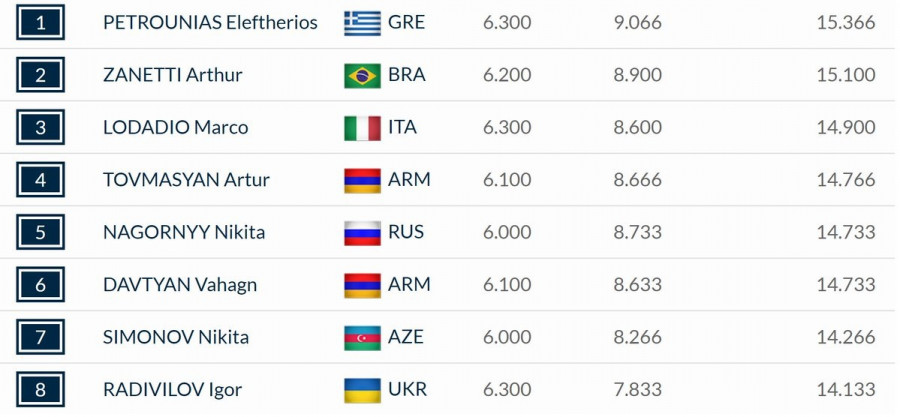Open ZANETTI Arthur athlete name
The height and width of the screenshot is (417, 900).
coord(173,75)
